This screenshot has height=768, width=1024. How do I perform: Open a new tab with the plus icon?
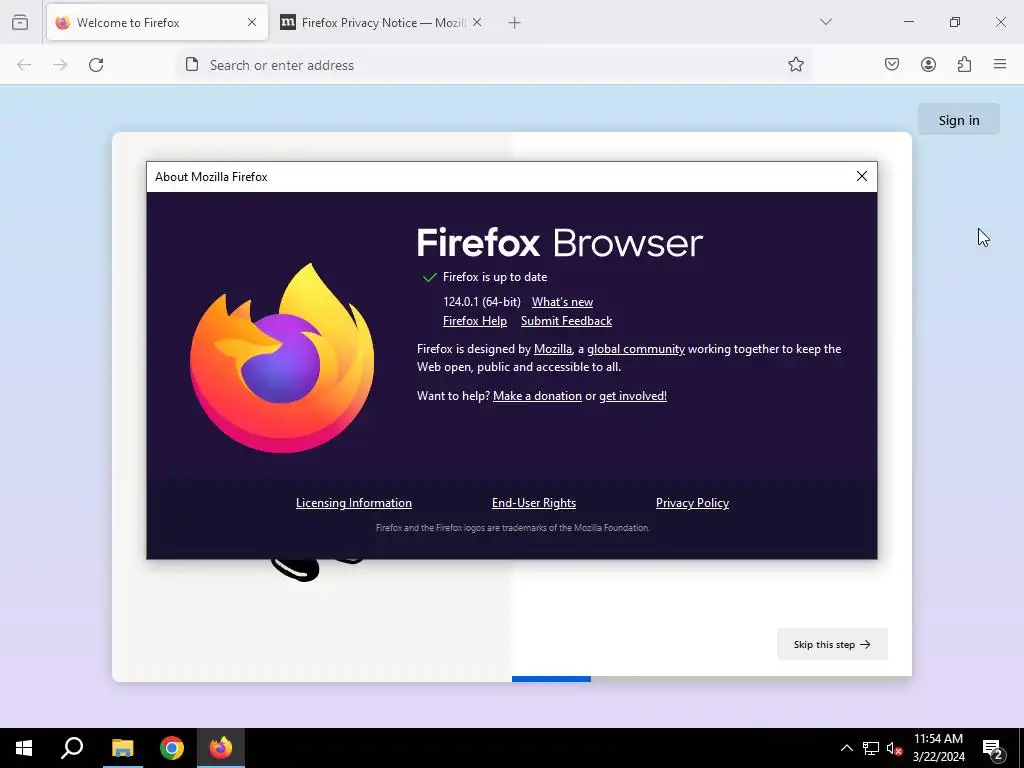515,23
